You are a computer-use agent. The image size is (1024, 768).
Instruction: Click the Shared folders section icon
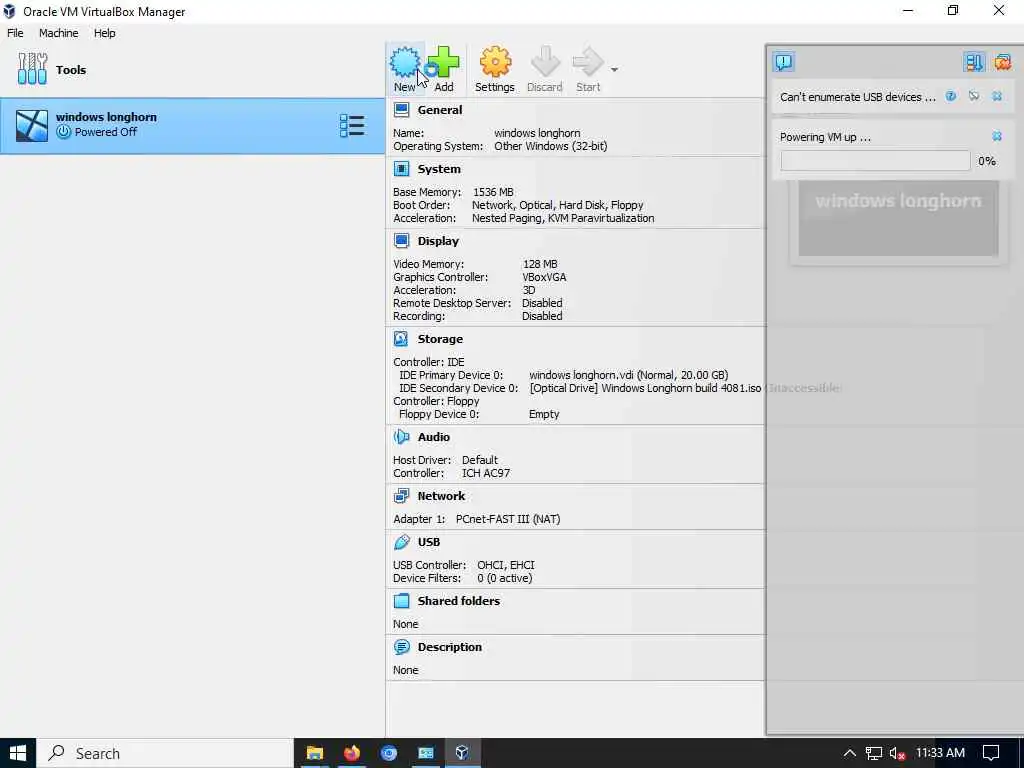click(401, 601)
